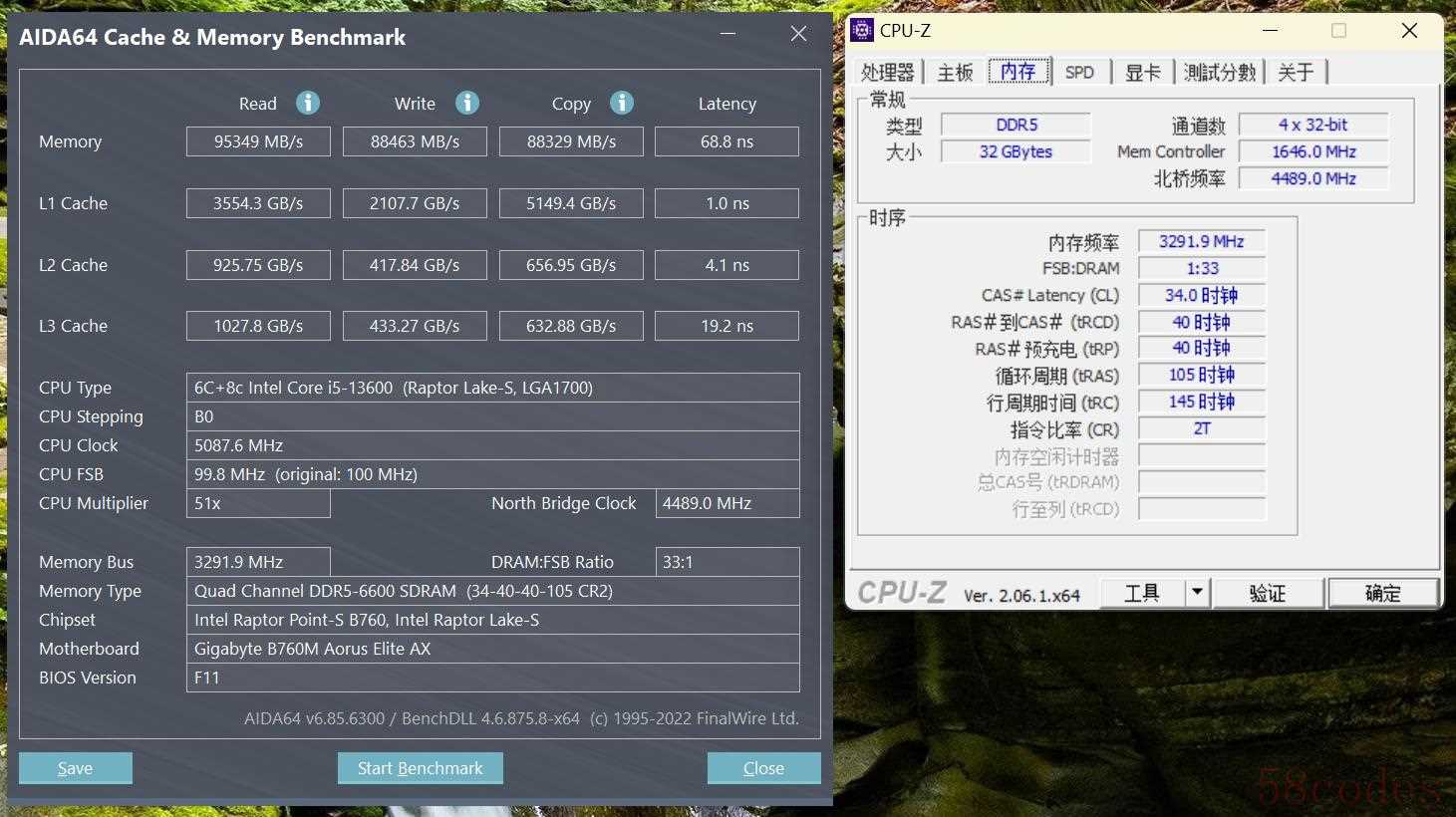Click the Memory Copy value 88329 MB/s
This screenshot has width=1456, height=817.
coord(571,141)
